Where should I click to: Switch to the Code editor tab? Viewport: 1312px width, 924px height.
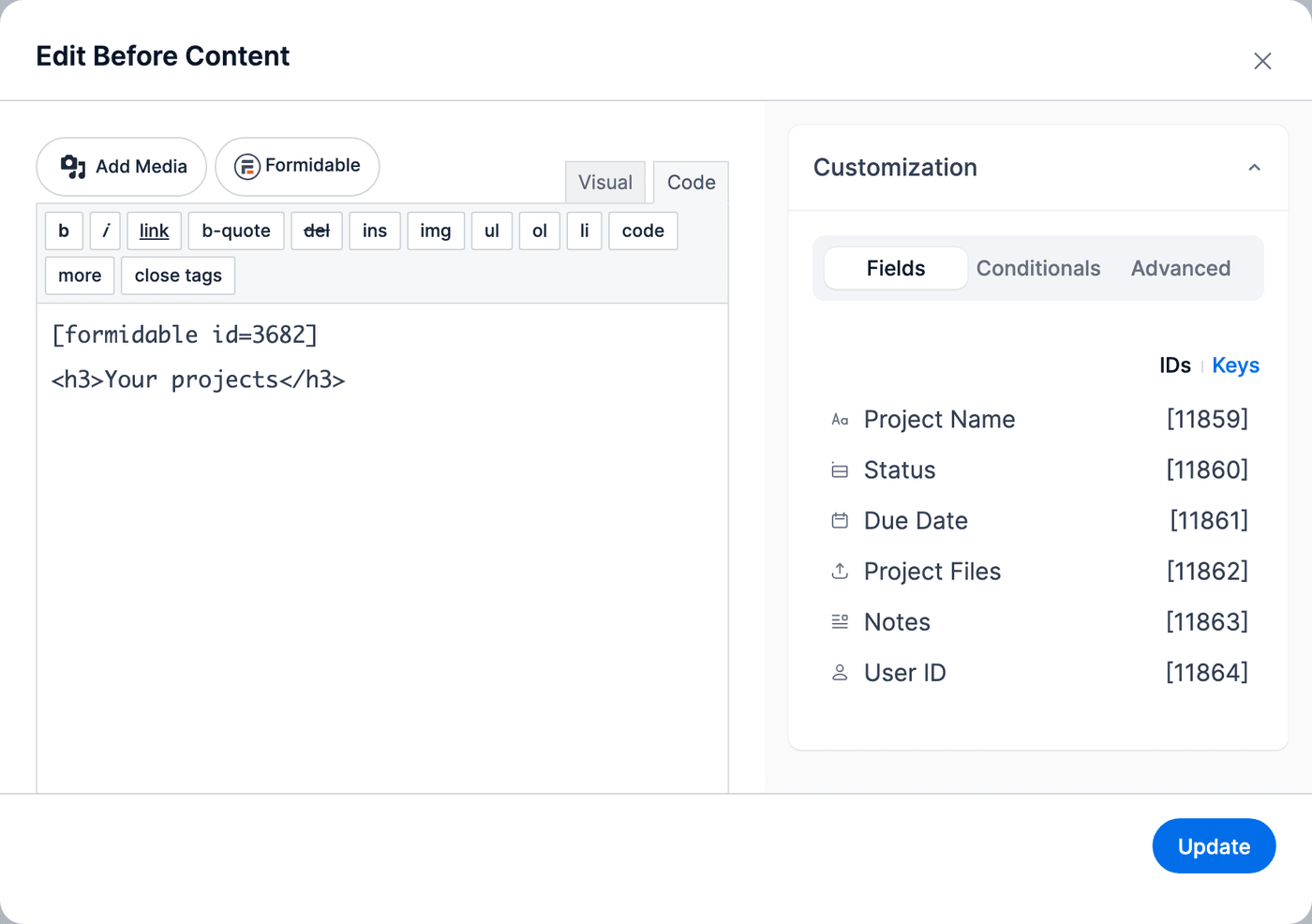click(691, 182)
